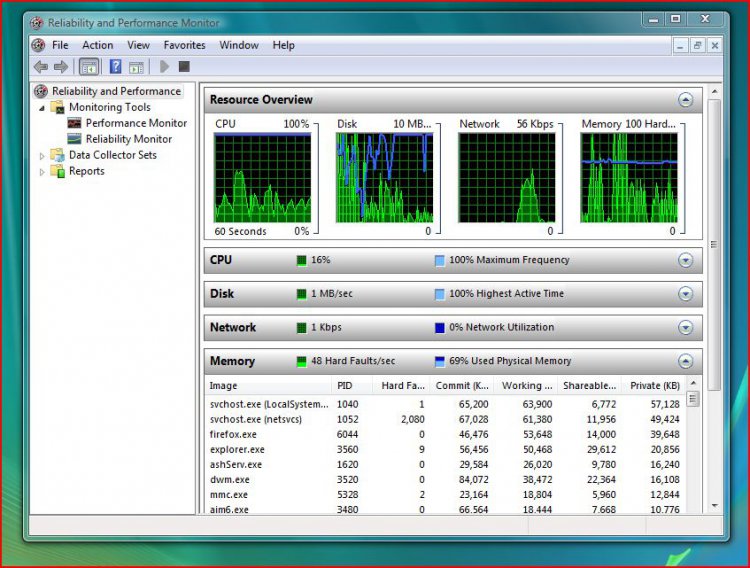Sort by the Hard Faults column header
Screen dimensions: 750x568
click(x=401, y=386)
